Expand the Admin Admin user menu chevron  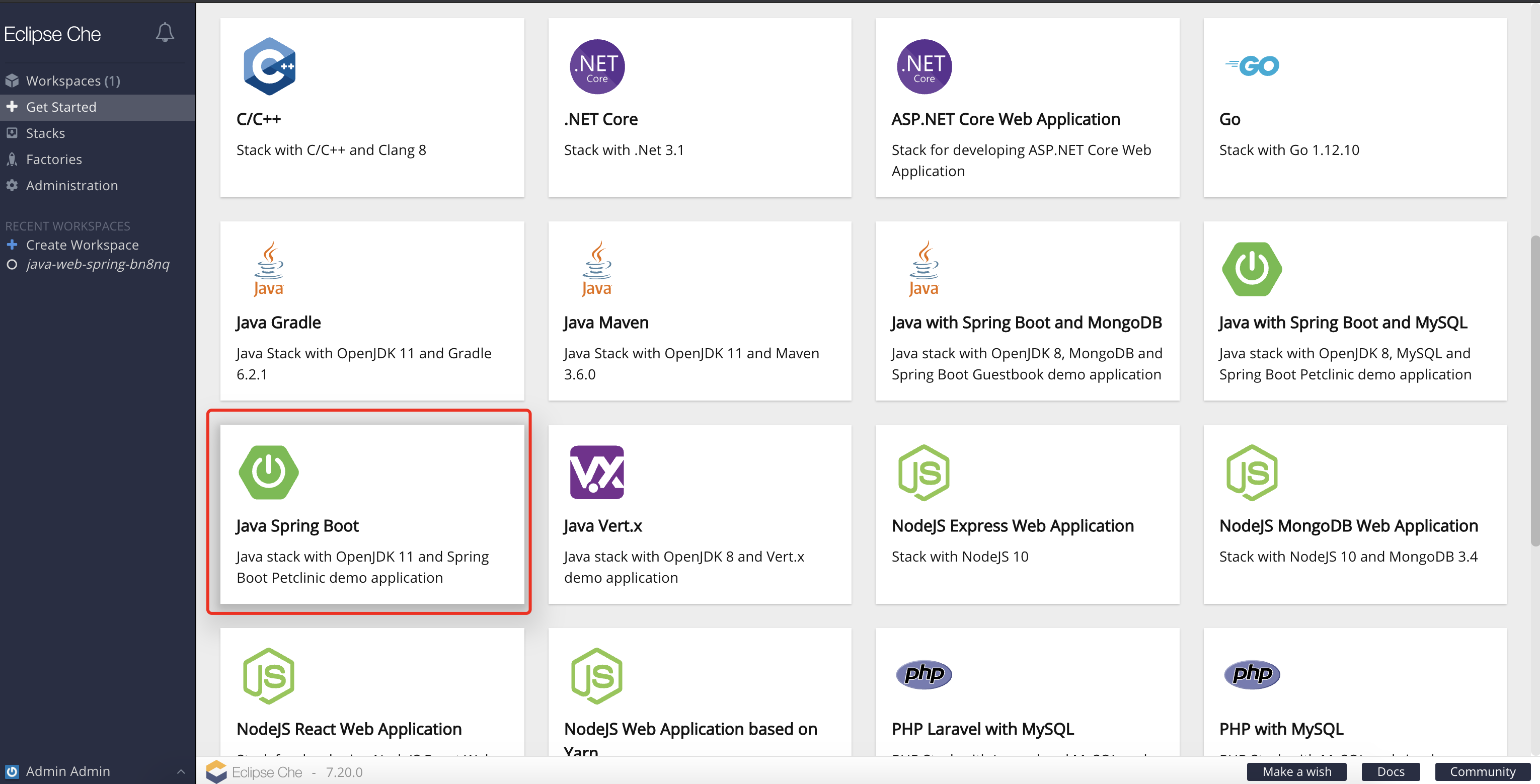click(x=181, y=771)
